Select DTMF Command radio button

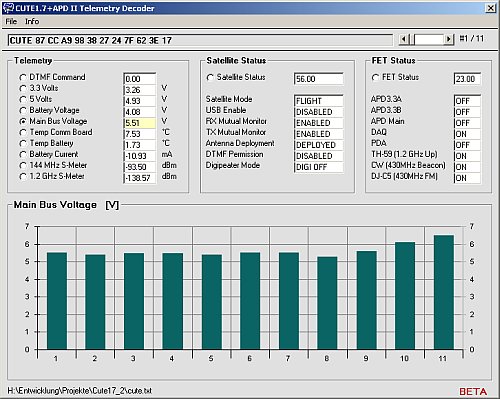(x=23, y=77)
